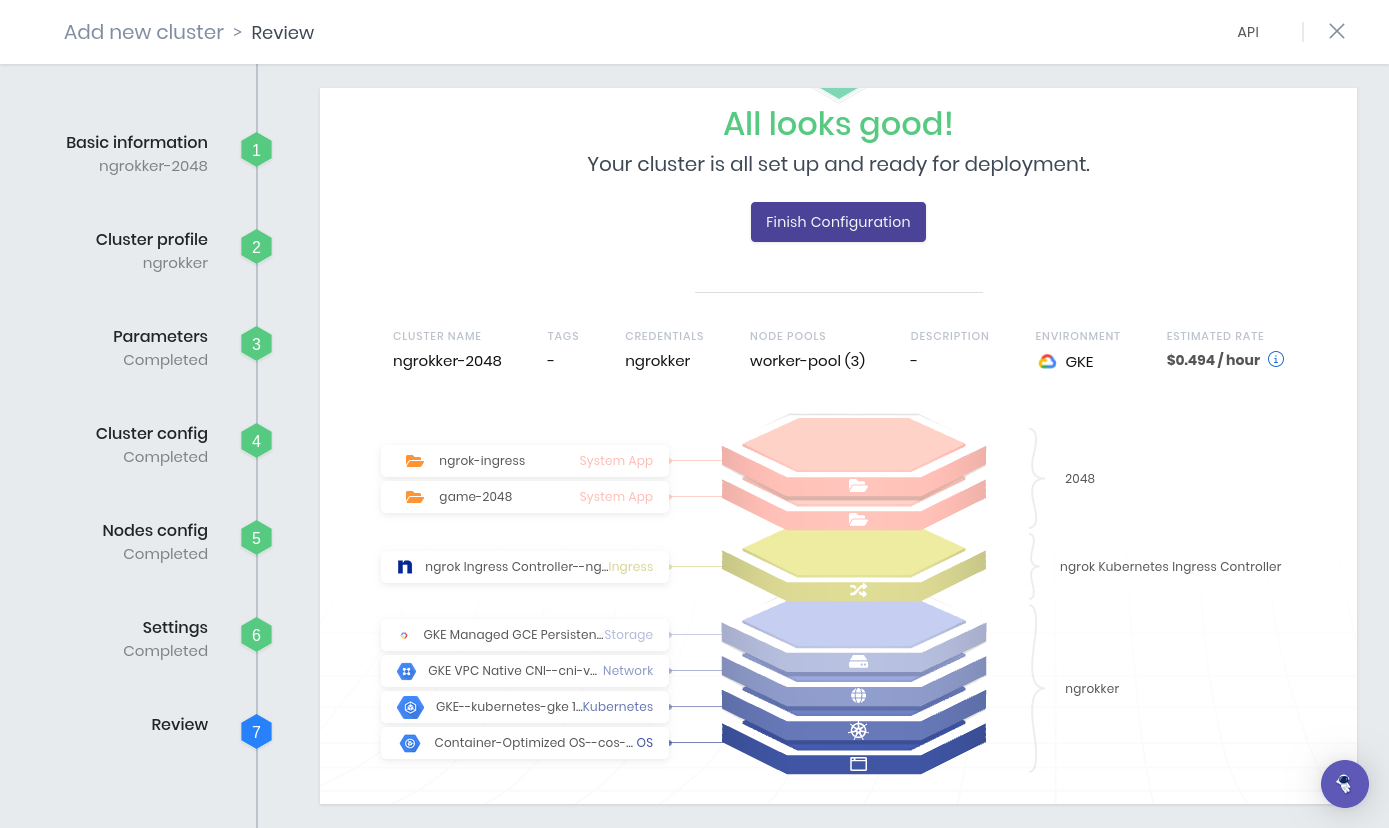Go to Parameters step 3 hexagon
This screenshot has height=828, width=1389.
(x=256, y=344)
